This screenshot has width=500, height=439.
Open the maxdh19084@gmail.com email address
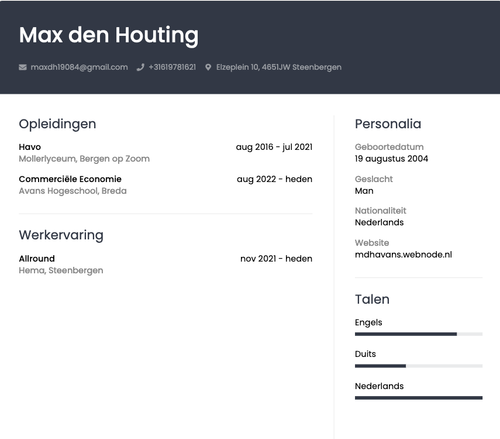click(79, 67)
